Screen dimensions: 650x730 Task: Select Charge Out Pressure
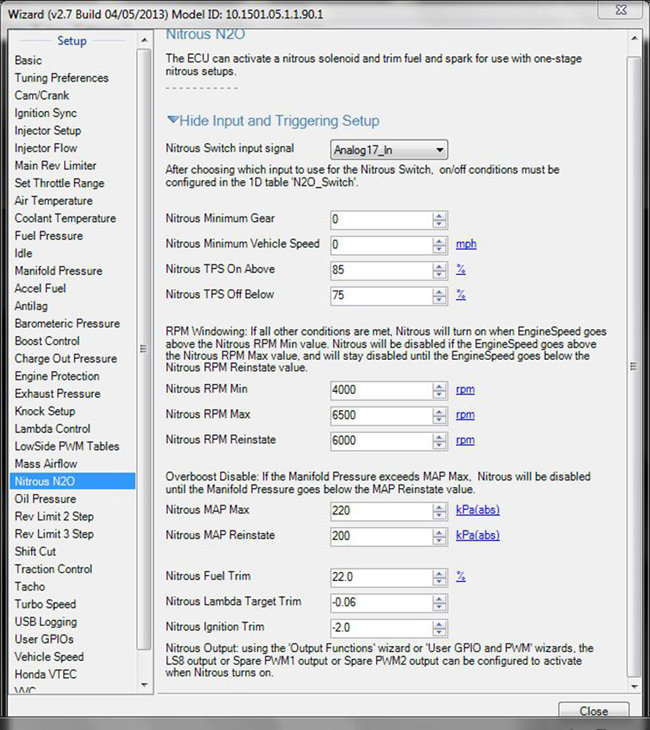coord(66,358)
